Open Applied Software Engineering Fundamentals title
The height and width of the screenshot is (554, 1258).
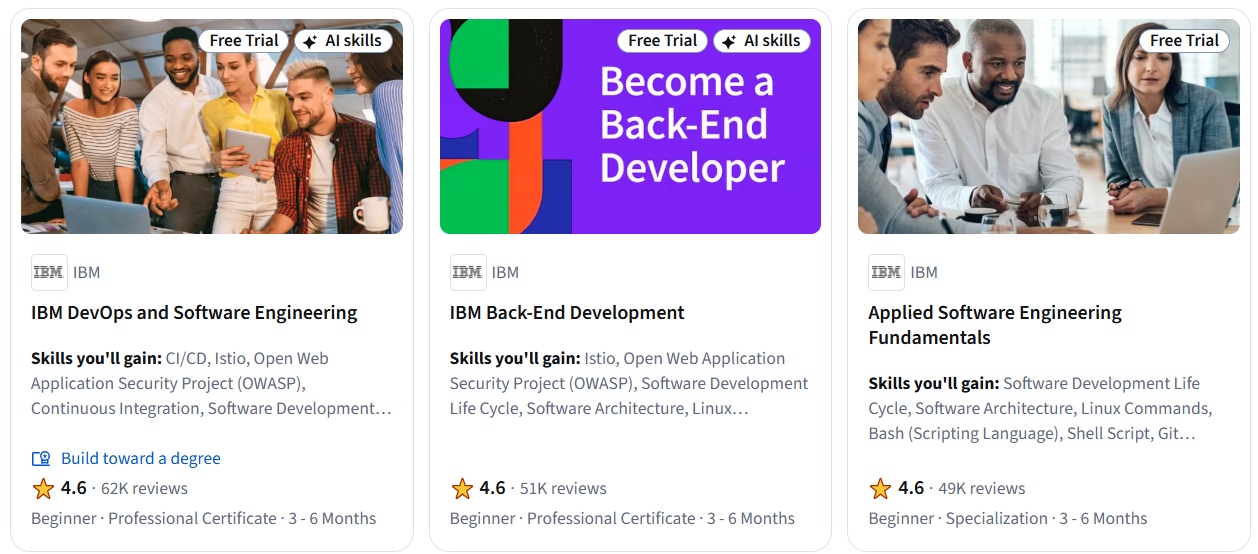994,325
